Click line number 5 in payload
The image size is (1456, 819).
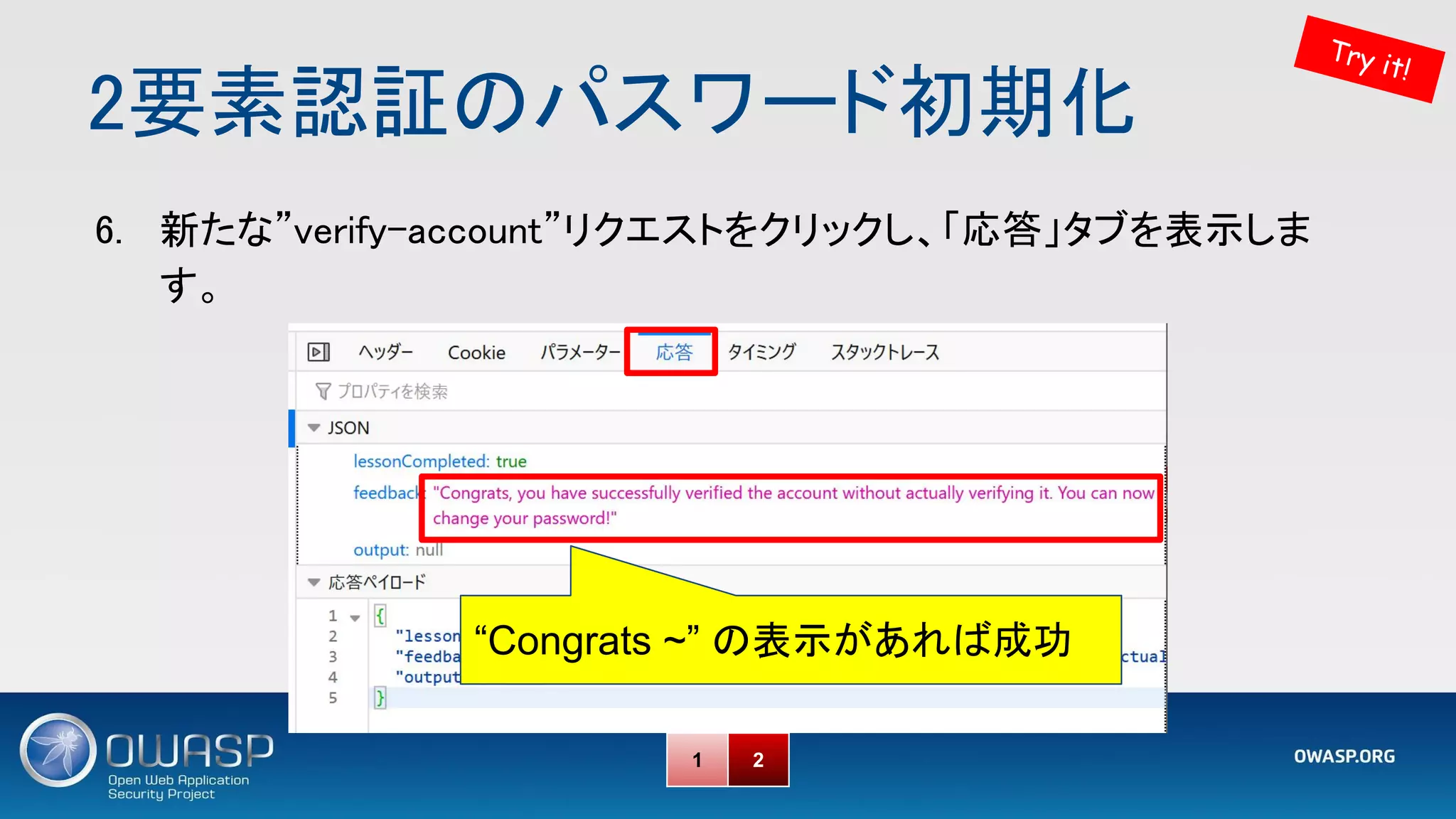pos(333,698)
